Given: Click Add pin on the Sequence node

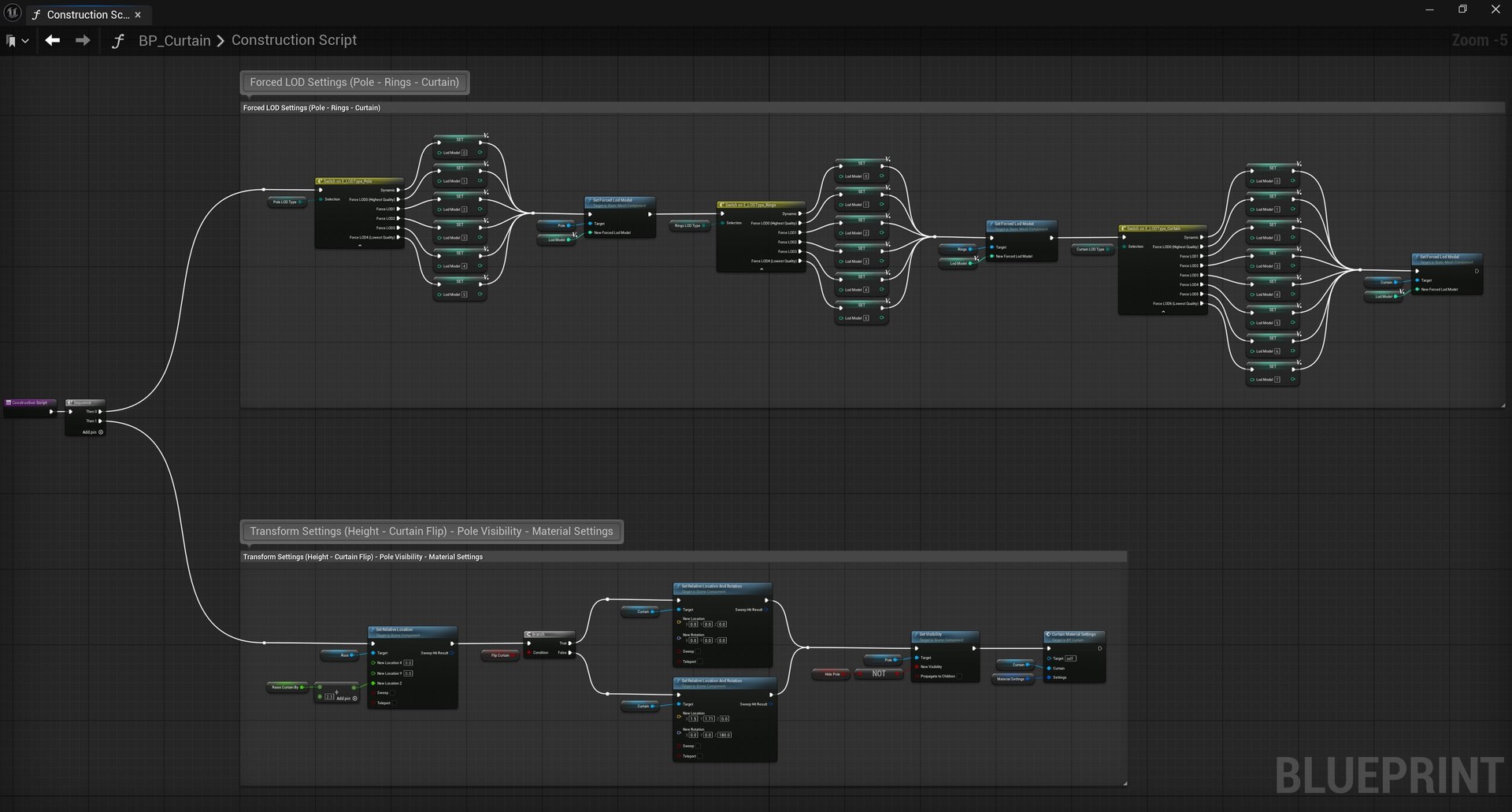Looking at the screenshot, I should [x=93, y=432].
